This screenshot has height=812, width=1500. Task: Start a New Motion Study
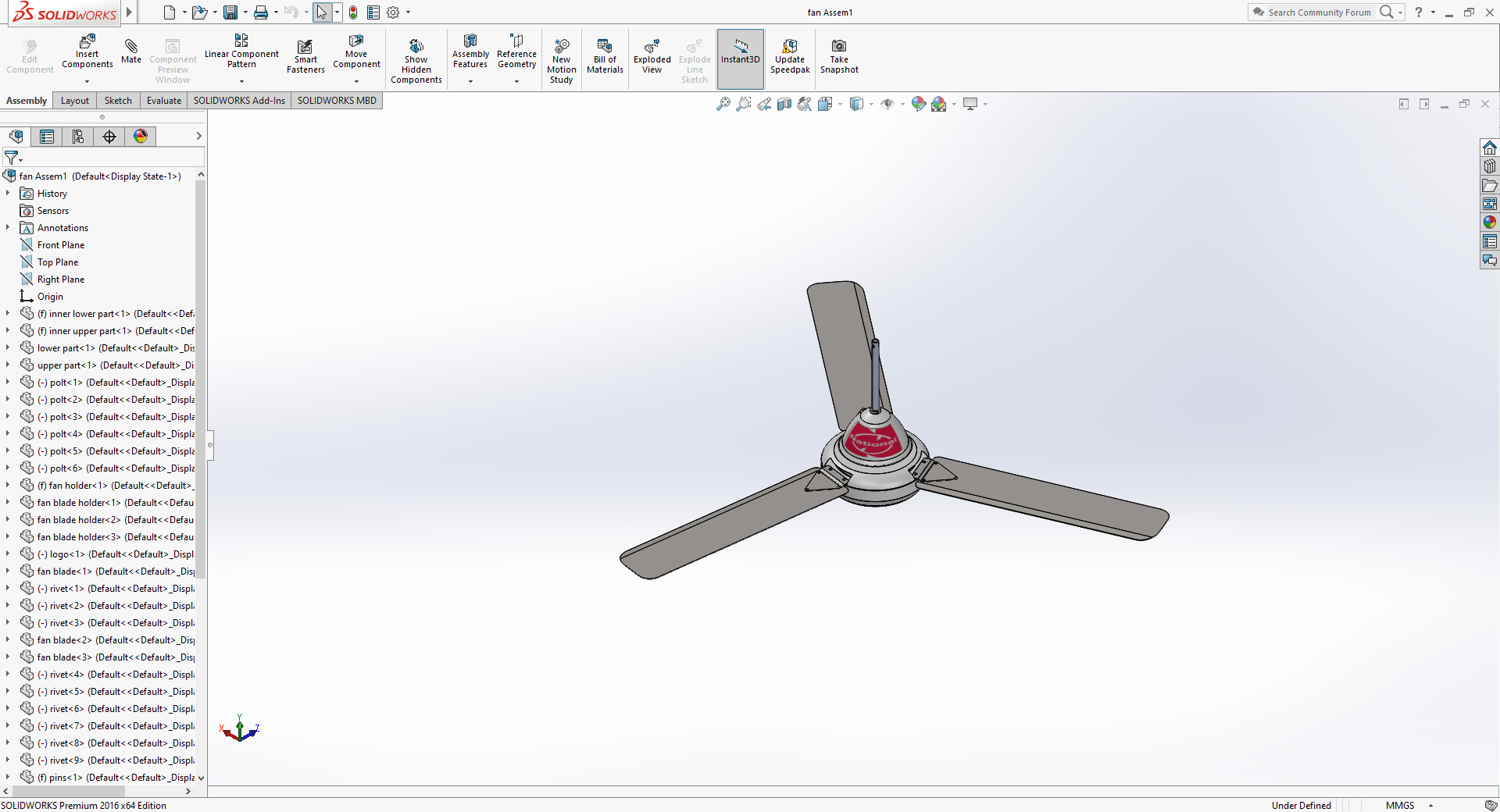pos(561,61)
